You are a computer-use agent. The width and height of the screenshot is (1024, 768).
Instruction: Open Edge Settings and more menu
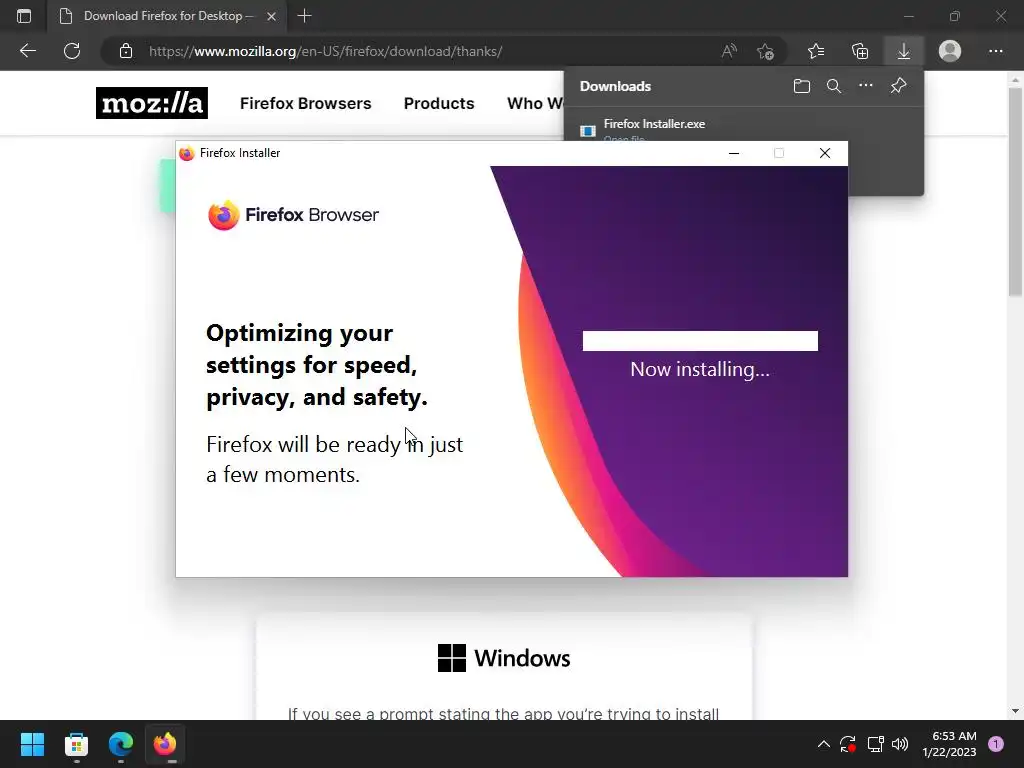pos(995,51)
